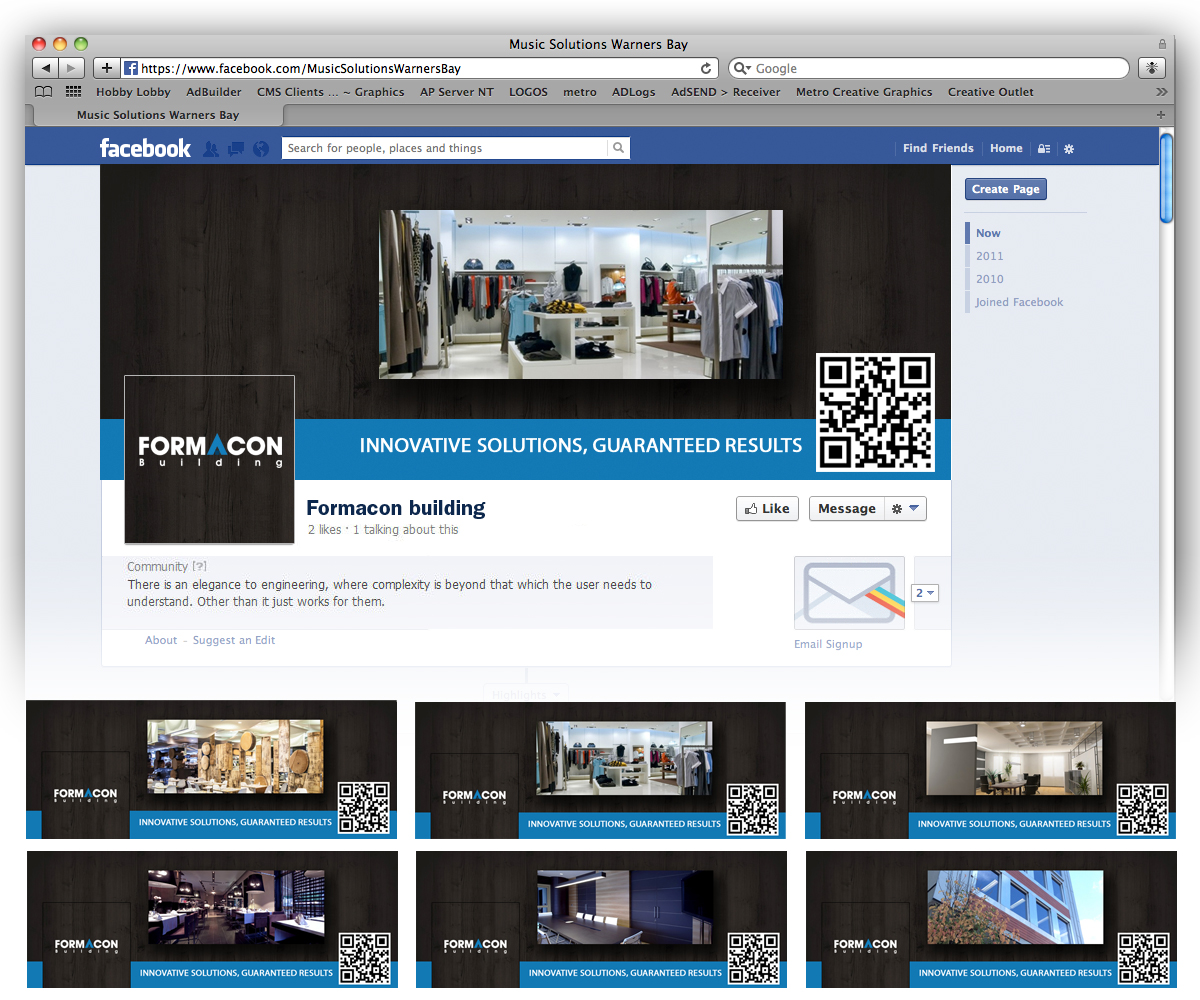
Task: Click Suggest an Edit link
Action: pos(234,640)
